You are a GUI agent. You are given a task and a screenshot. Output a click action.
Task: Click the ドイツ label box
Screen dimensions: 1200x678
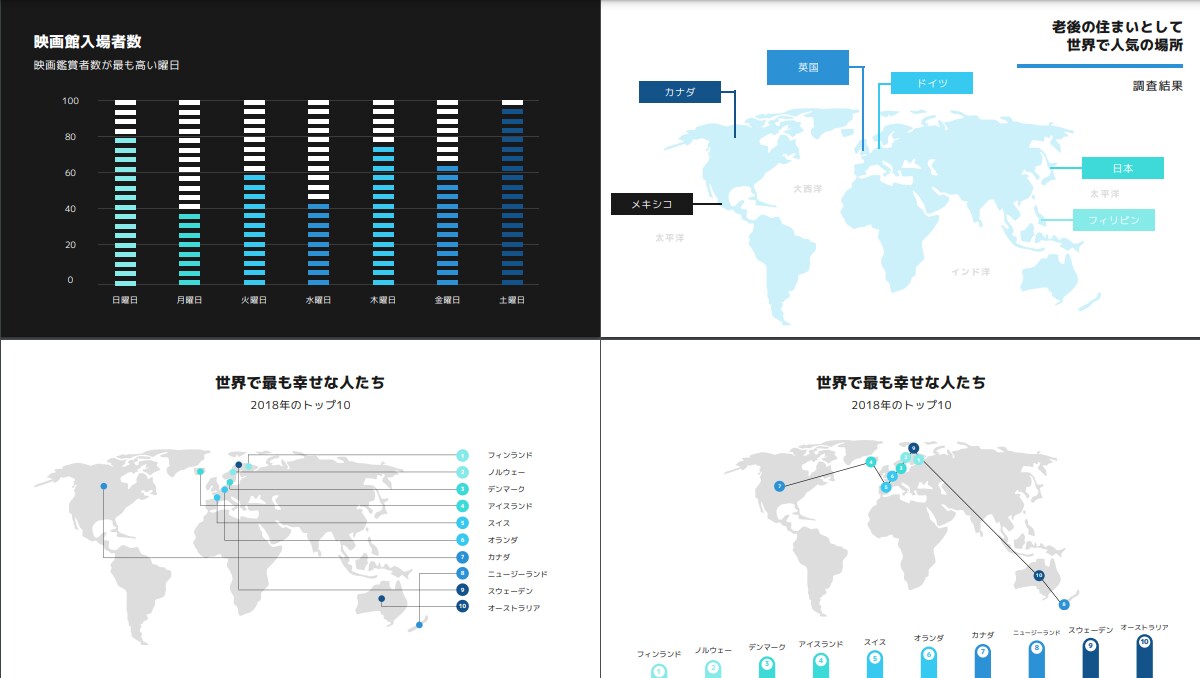(x=931, y=83)
